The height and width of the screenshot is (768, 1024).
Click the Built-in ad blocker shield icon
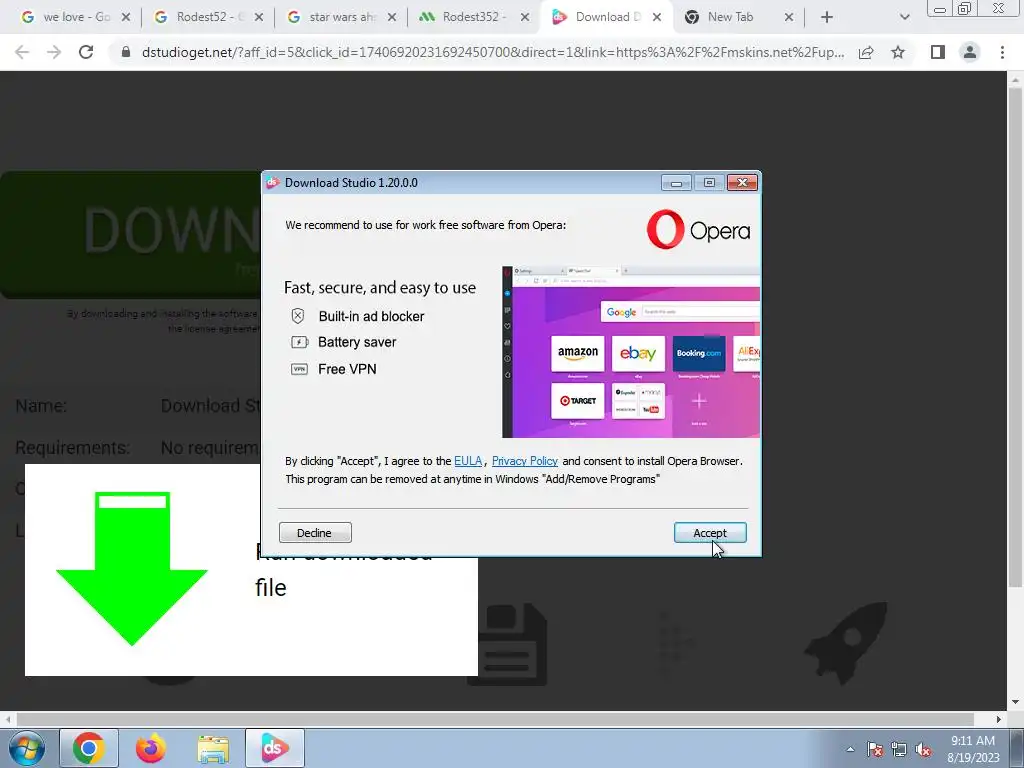click(x=298, y=316)
